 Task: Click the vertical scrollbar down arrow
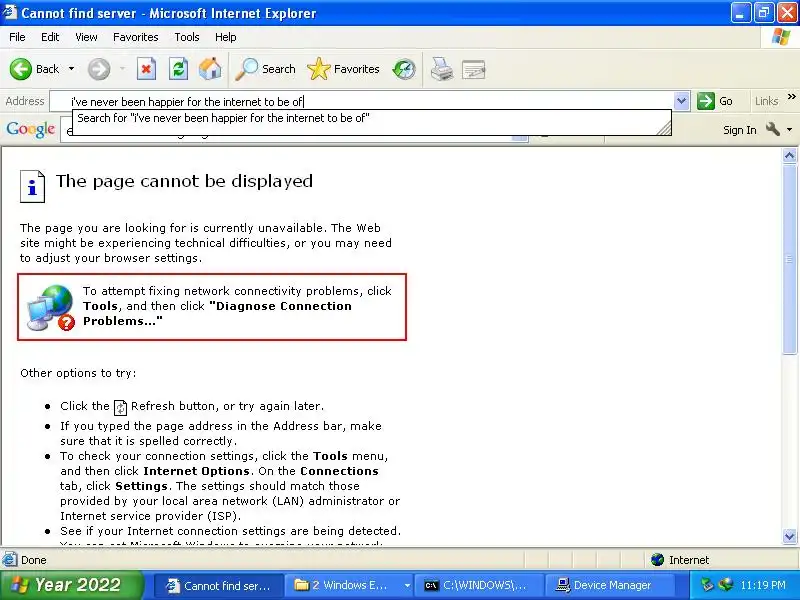(789, 536)
